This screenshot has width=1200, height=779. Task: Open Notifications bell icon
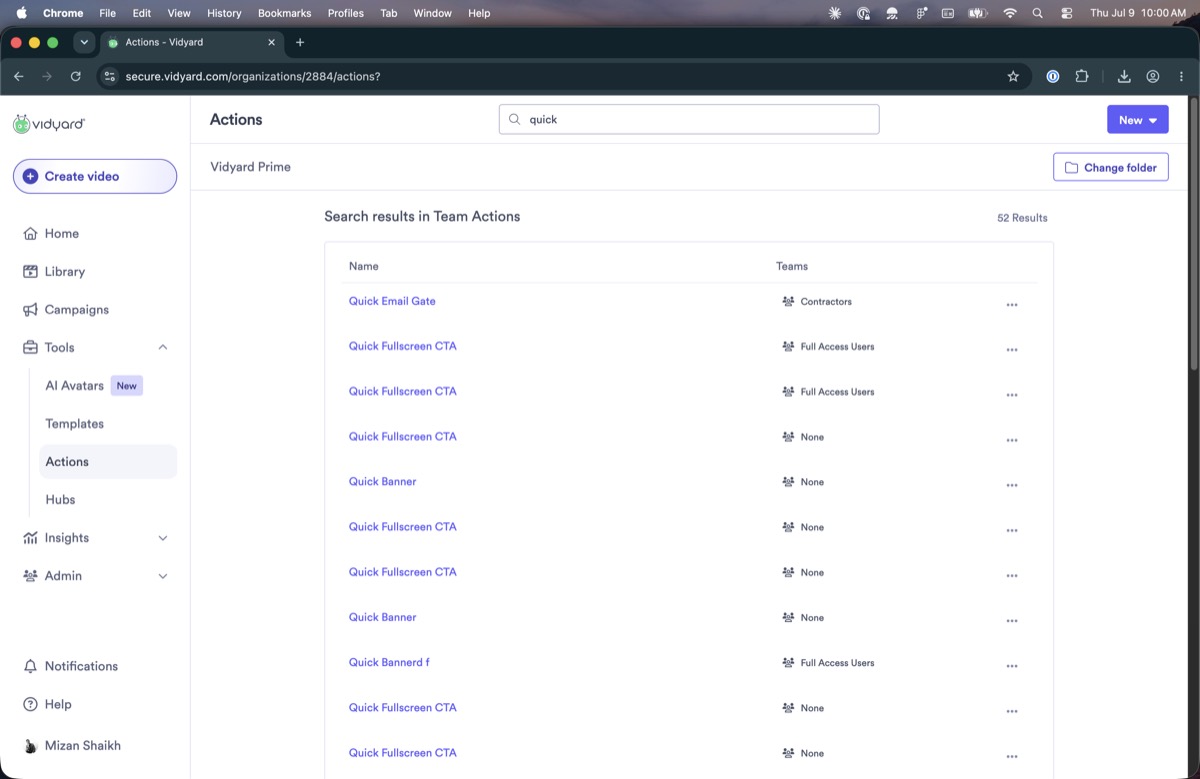point(30,666)
